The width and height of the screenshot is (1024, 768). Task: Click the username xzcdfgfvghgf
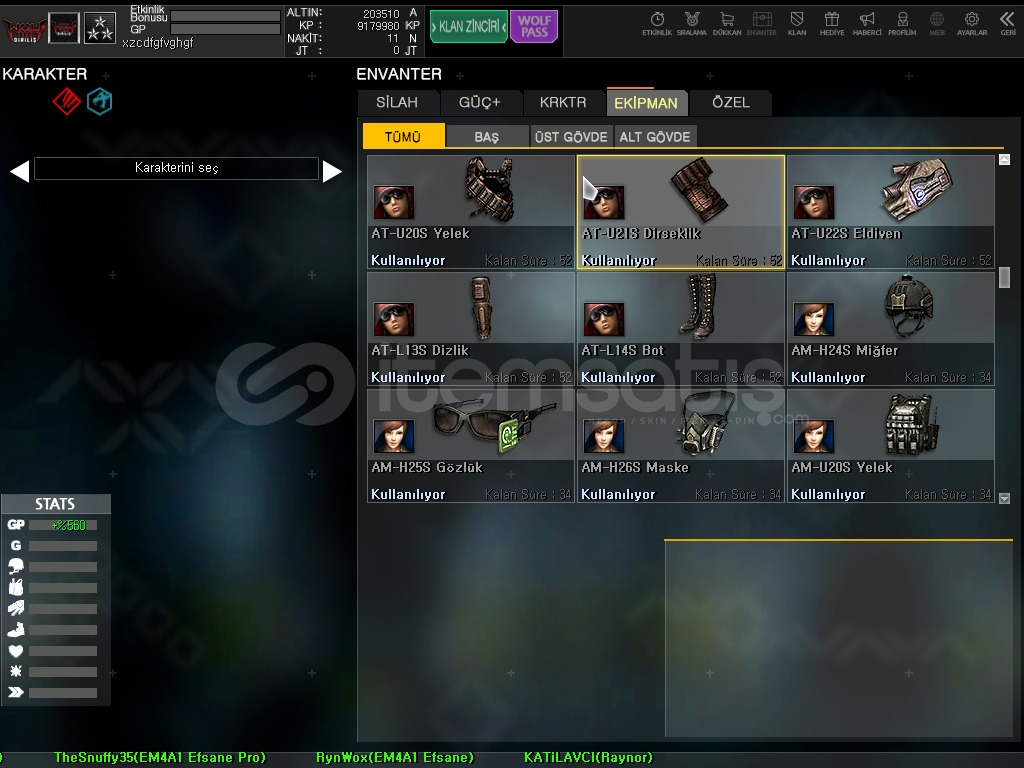tap(157, 43)
